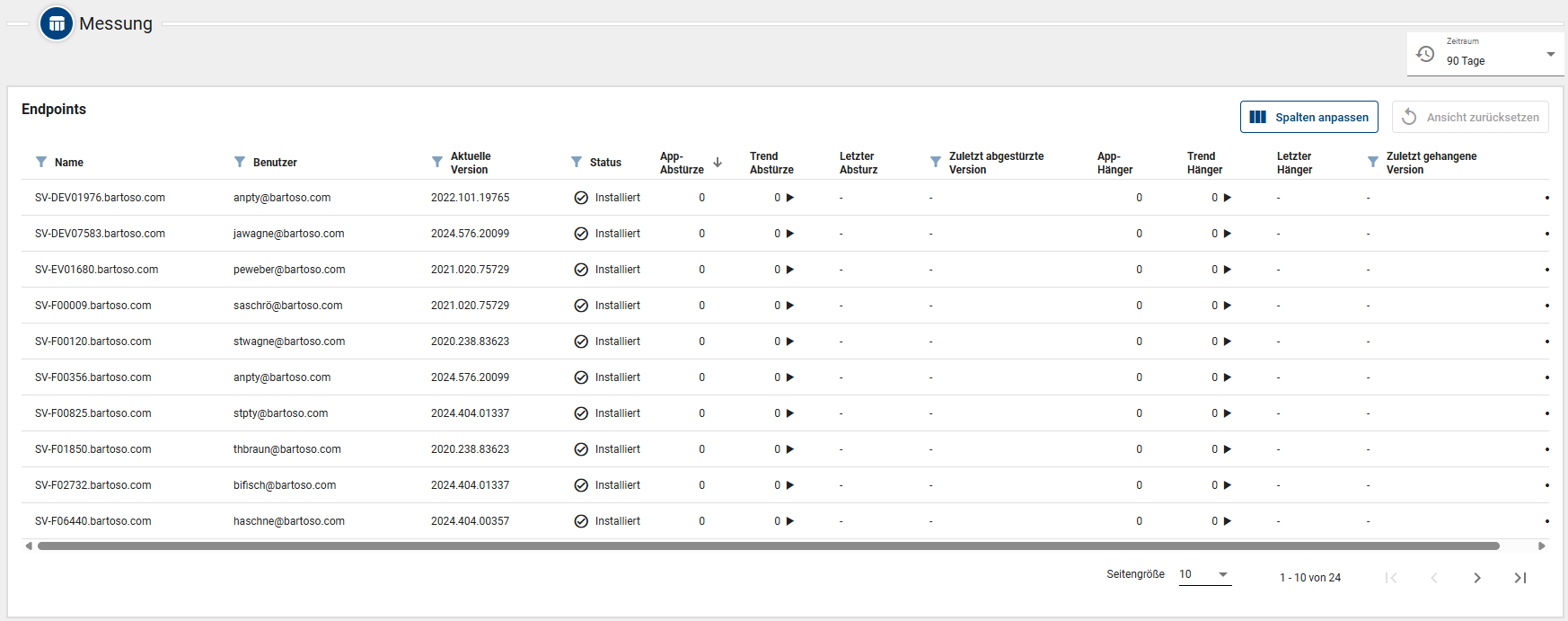Screen dimensions: 1568x621
Task: Select the SV-F02732.bartoso.com endpoint row
Action: [x=93, y=485]
